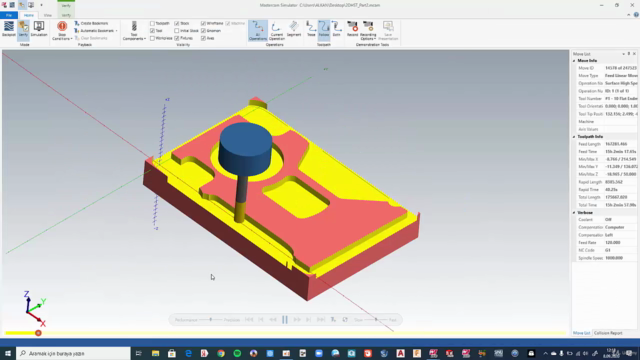Viewport: 640px width, 360px height.
Task: Click Simulation icon in quick access toolbar
Action: click(x=31, y=5)
